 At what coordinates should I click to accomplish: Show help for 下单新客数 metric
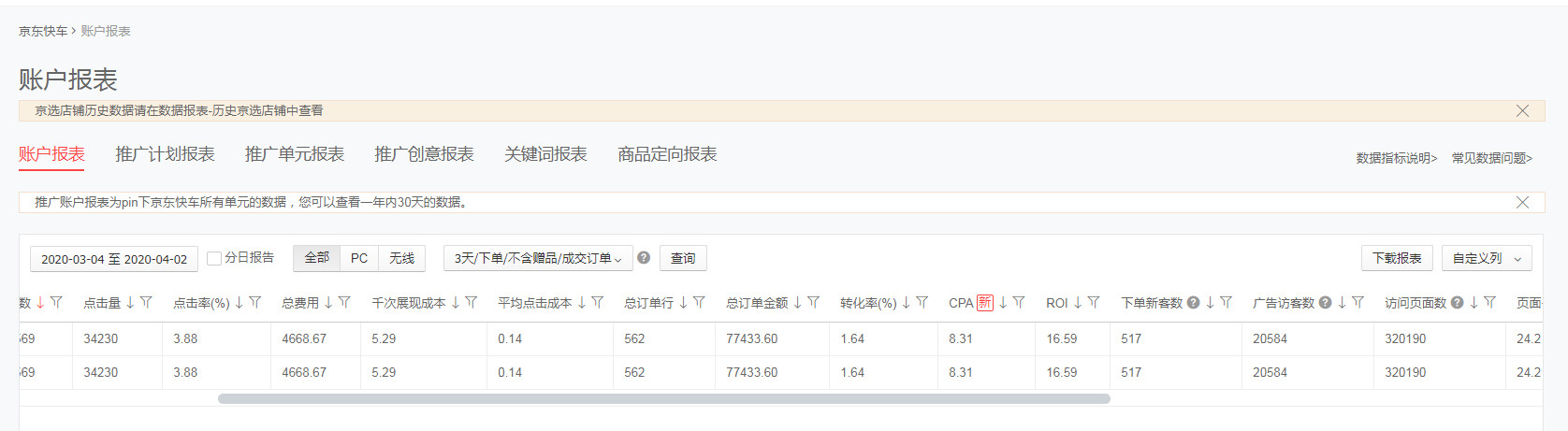point(1193,302)
